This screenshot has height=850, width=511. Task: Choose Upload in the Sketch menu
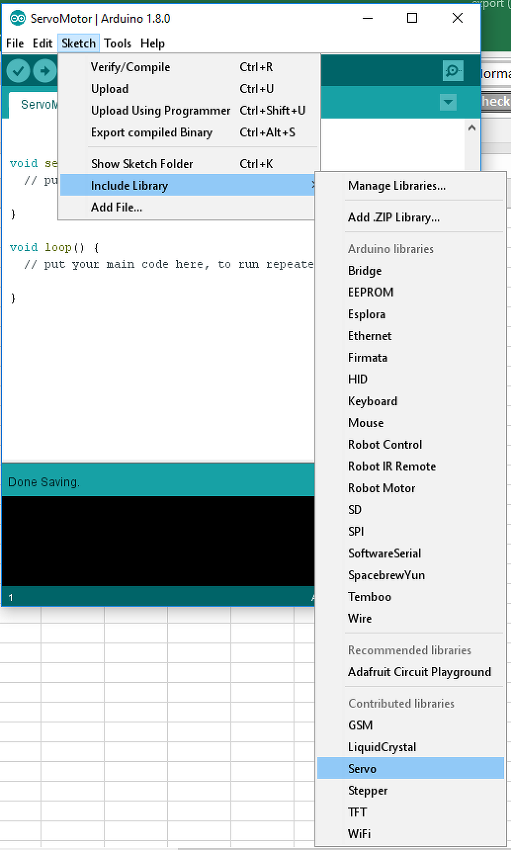pyautogui.click(x=189, y=89)
